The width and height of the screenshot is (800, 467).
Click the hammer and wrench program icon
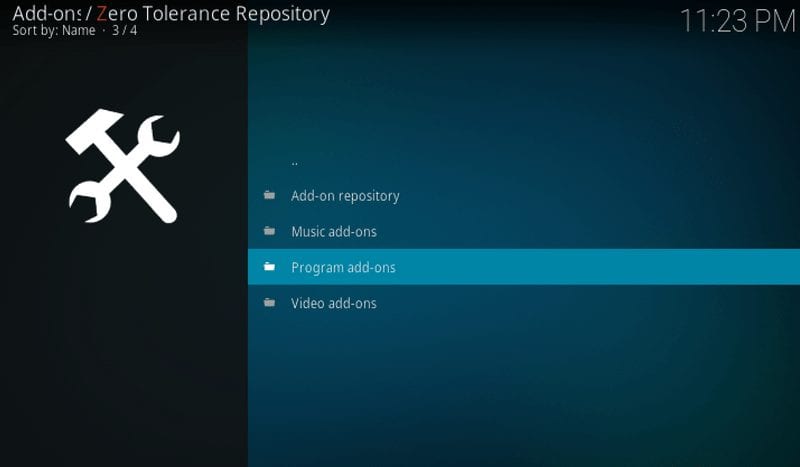click(x=122, y=166)
